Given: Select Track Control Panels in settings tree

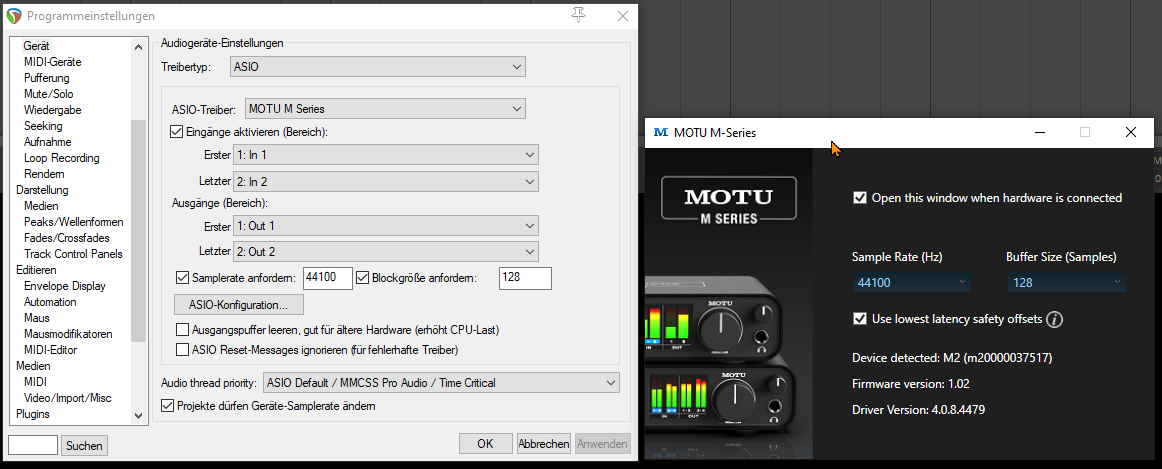Looking at the screenshot, I should click(73, 254).
